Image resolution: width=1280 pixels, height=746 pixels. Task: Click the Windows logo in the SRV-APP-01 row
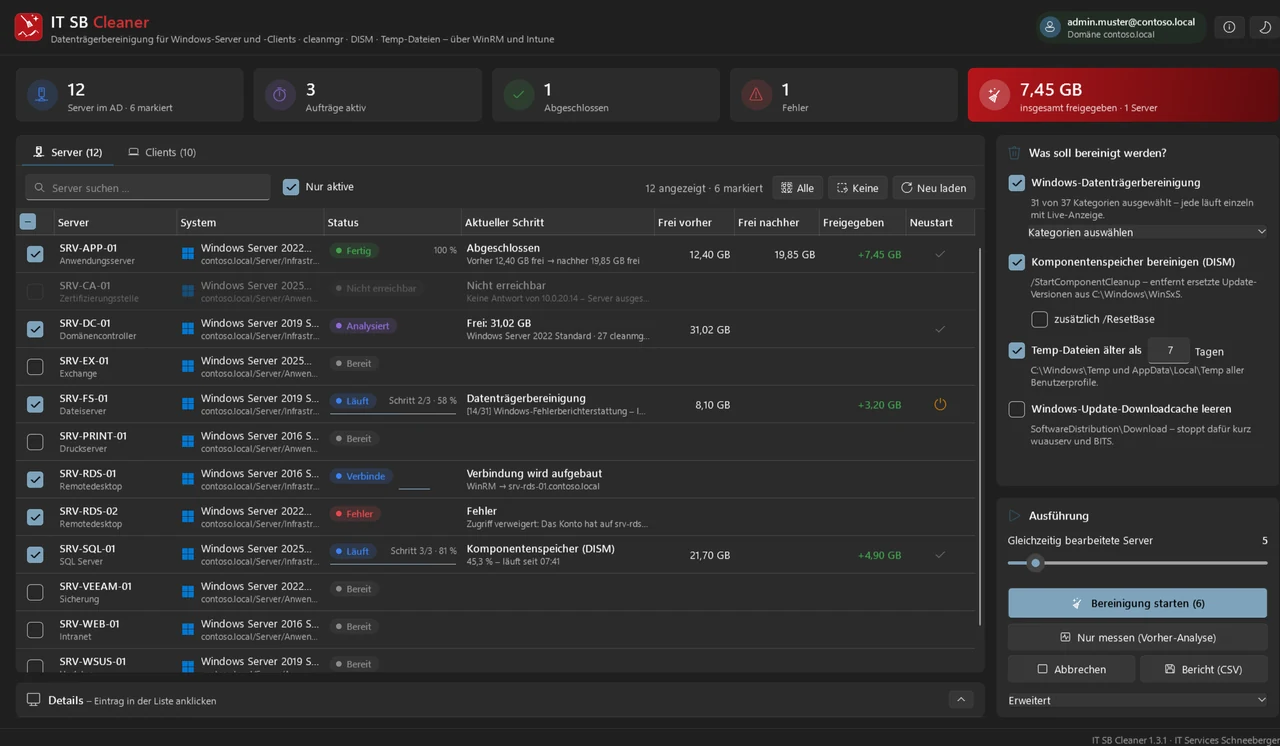pos(188,254)
